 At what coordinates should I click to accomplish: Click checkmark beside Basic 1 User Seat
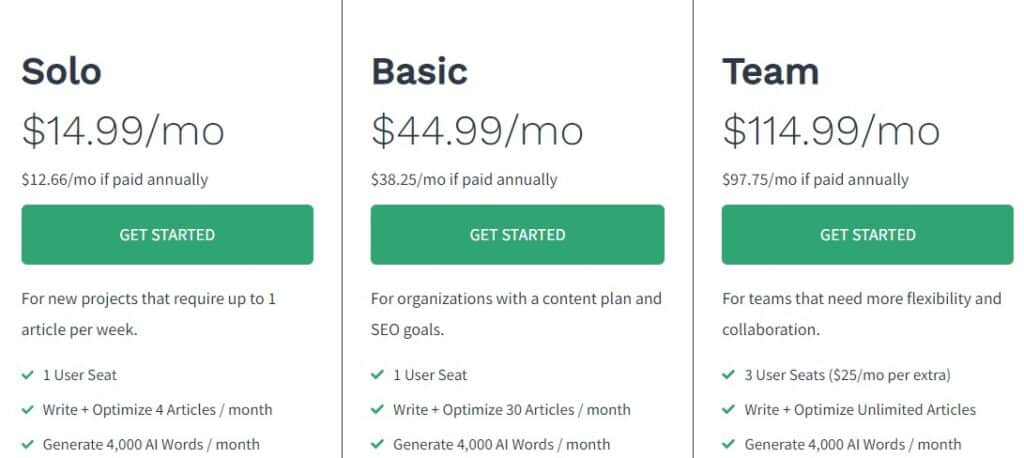377,375
